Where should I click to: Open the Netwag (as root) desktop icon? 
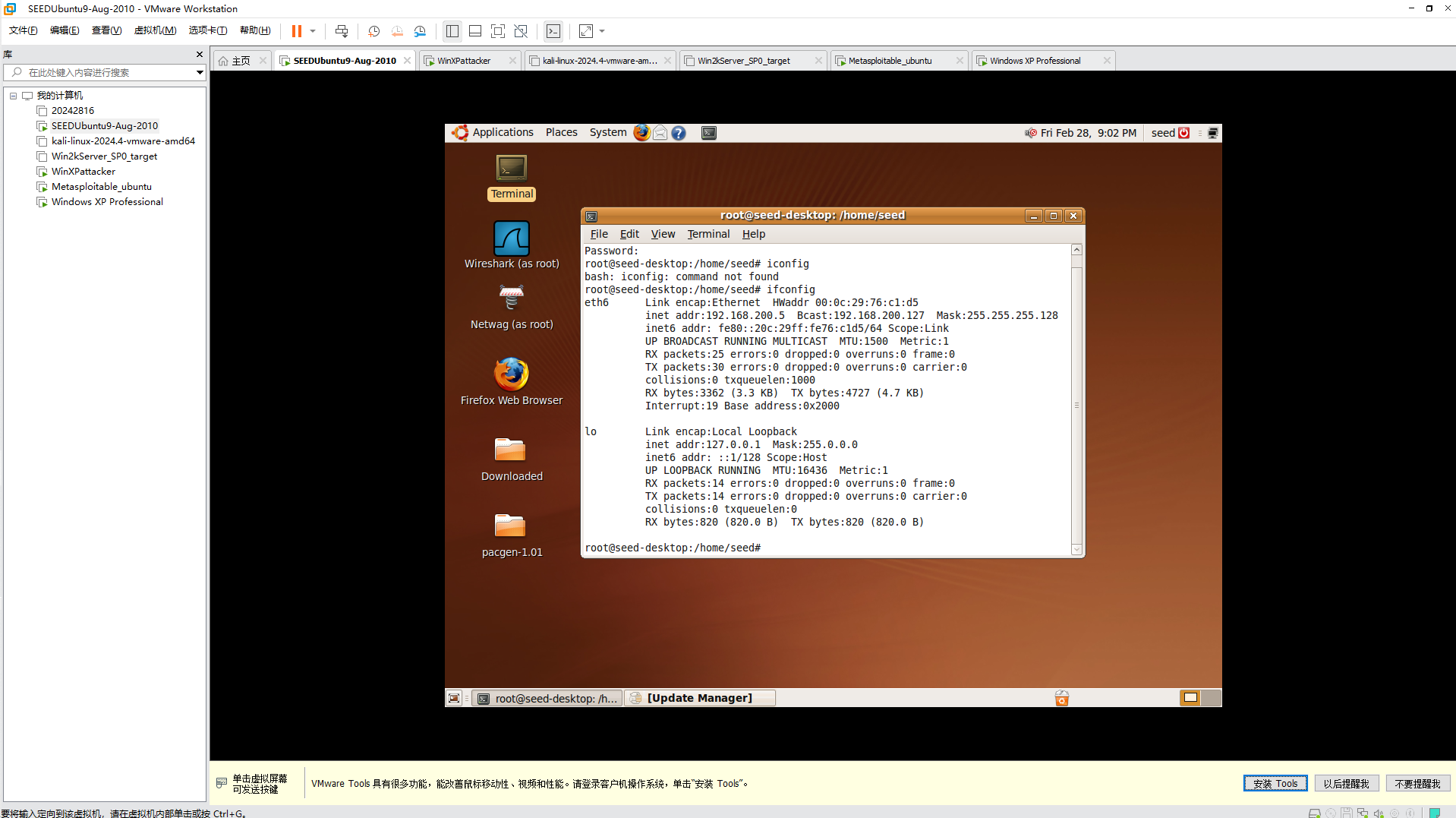(512, 307)
